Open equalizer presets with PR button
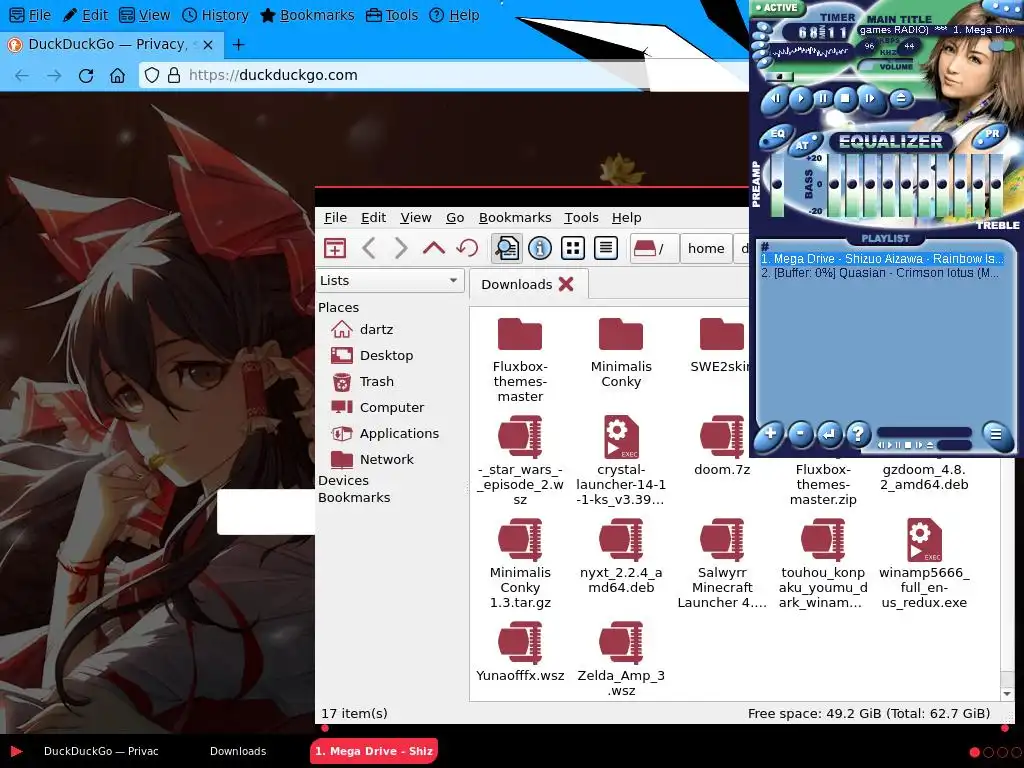1024x768 pixels. tap(991, 134)
